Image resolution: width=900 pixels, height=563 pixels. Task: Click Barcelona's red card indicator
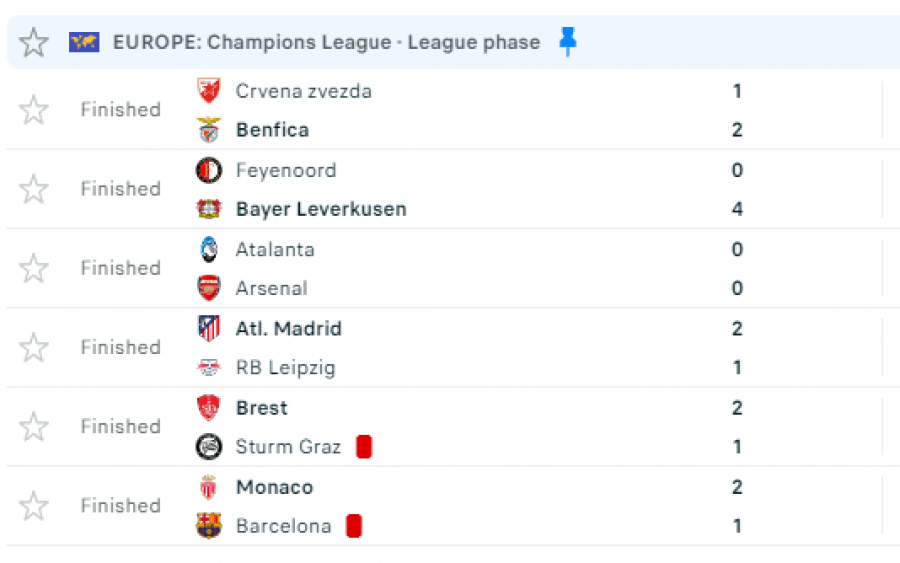[353, 526]
